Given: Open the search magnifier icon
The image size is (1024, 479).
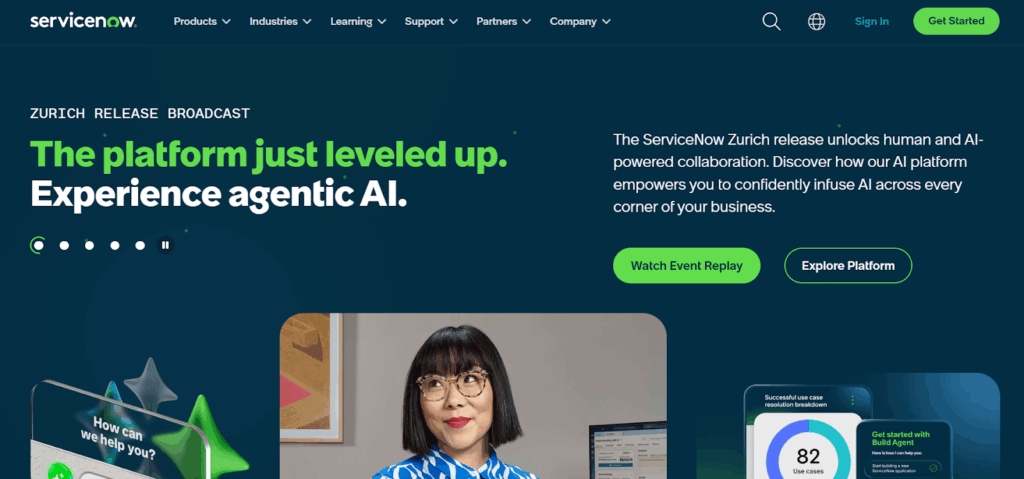Looking at the screenshot, I should [771, 22].
